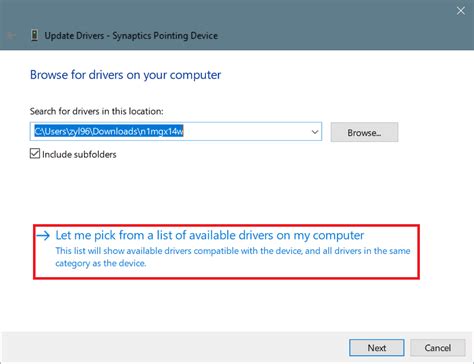
Task: Click inside the driver location path field
Action: pos(176,132)
